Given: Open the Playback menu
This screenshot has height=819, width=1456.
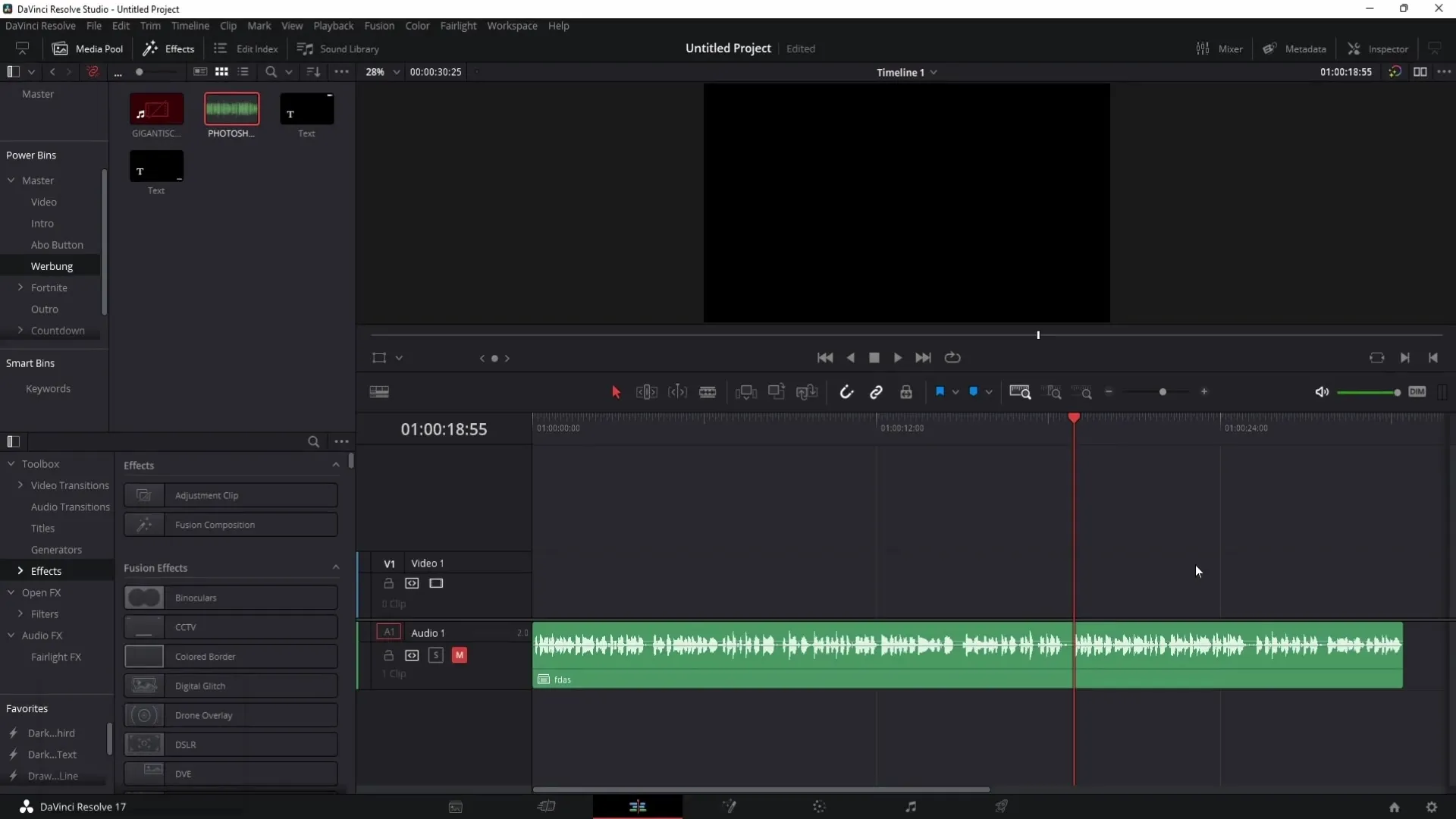Looking at the screenshot, I should click(x=333, y=26).
